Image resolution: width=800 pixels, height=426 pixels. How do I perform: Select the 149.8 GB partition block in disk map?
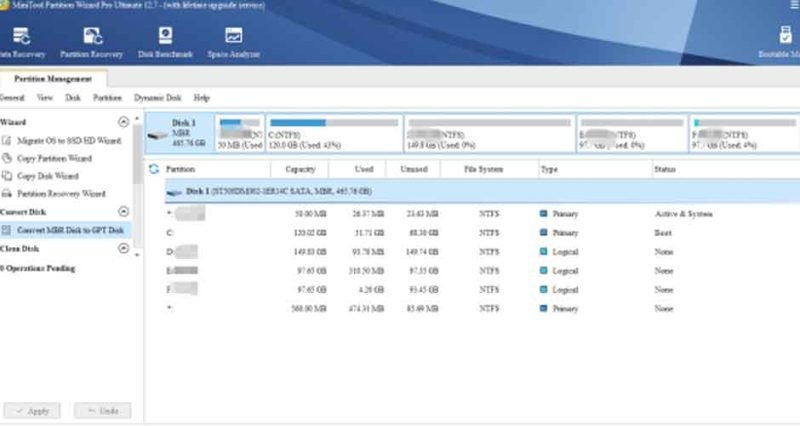489,133
